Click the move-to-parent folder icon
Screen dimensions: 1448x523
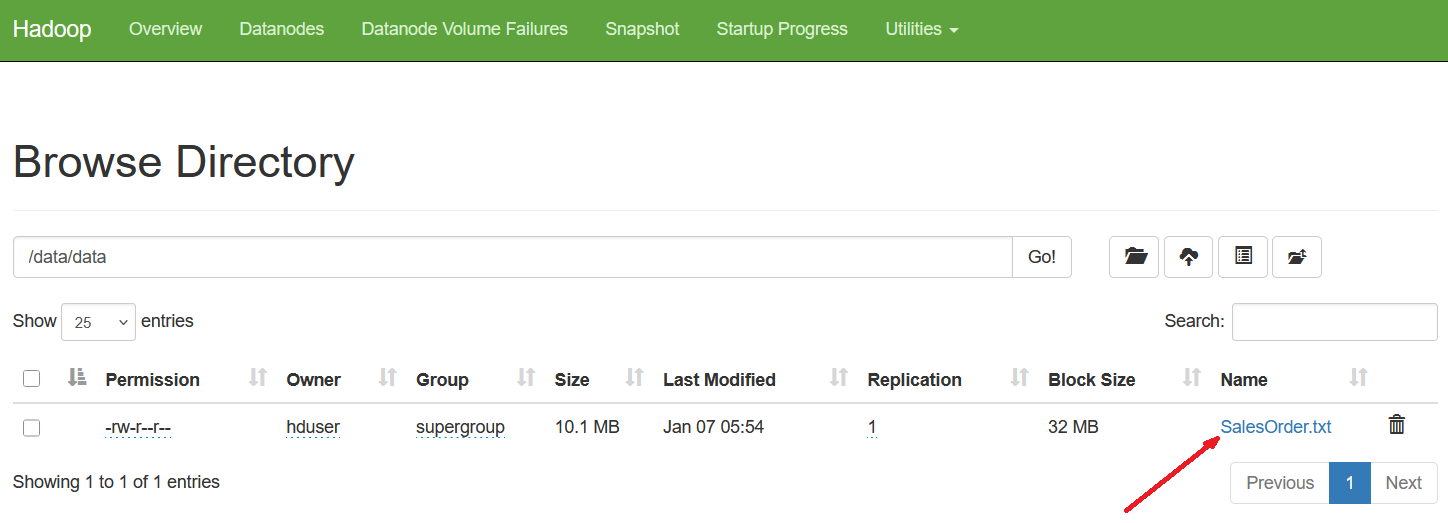(1297, 257)
